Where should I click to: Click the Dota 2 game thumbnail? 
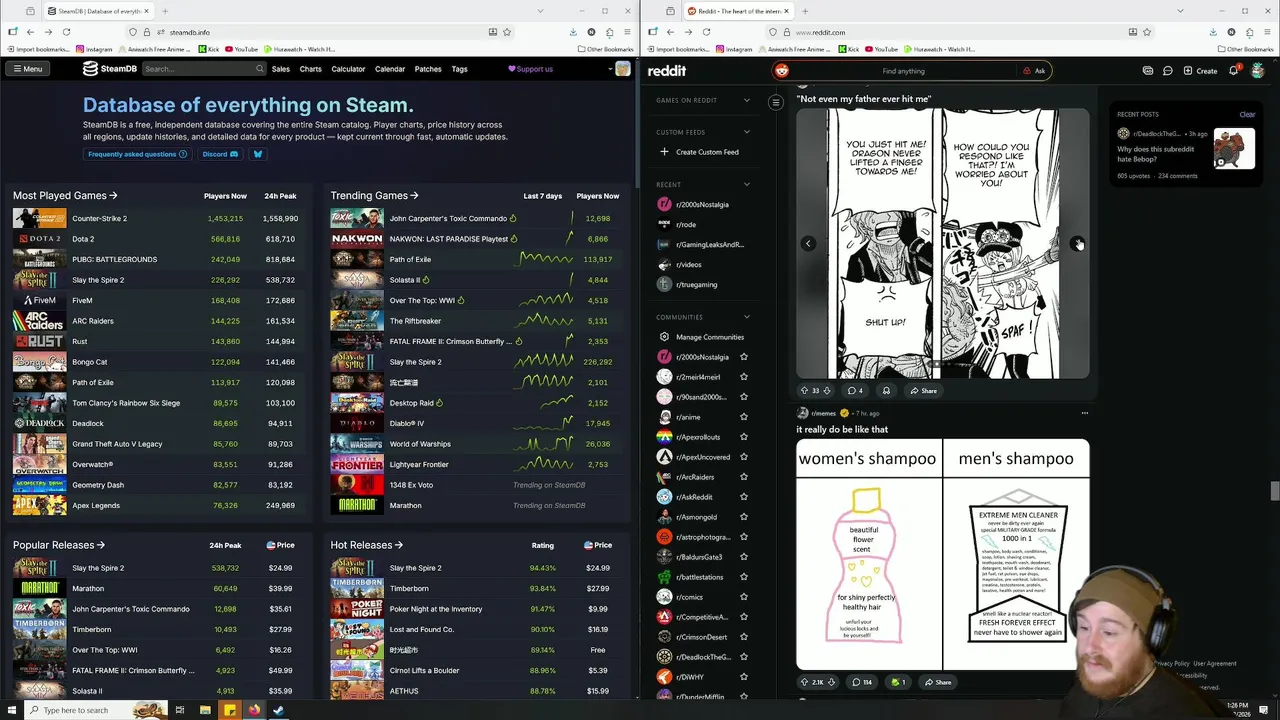pos(40,239)
